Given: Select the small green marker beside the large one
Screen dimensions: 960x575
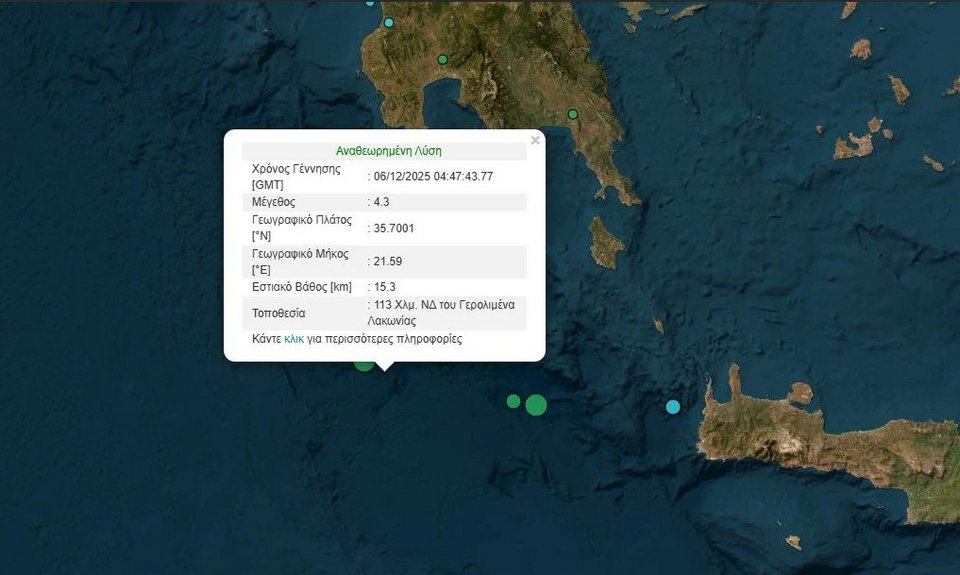Looking at the screenshot, I should tap(513, 401).
